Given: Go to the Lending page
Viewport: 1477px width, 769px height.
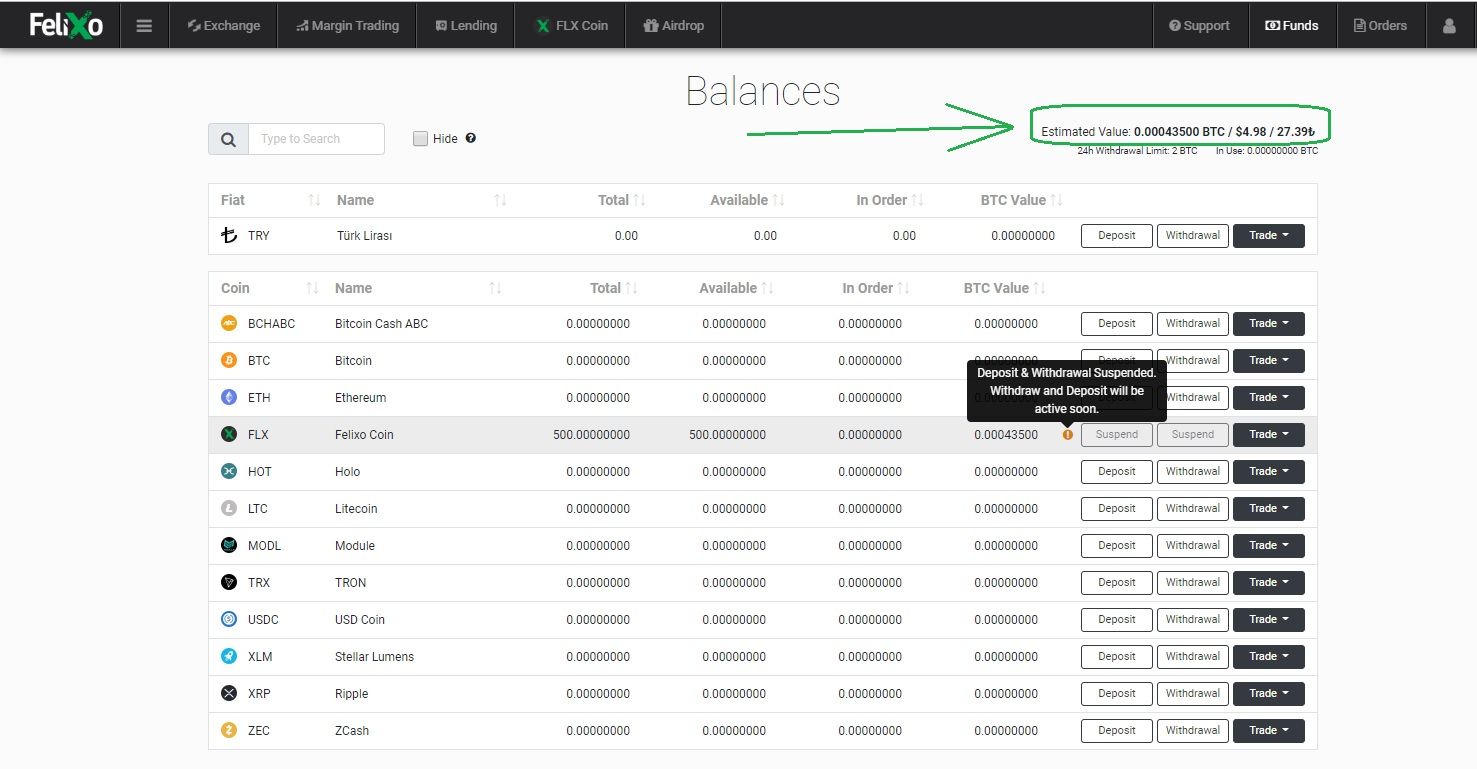Looking at the screenshot, I should 466,26.
